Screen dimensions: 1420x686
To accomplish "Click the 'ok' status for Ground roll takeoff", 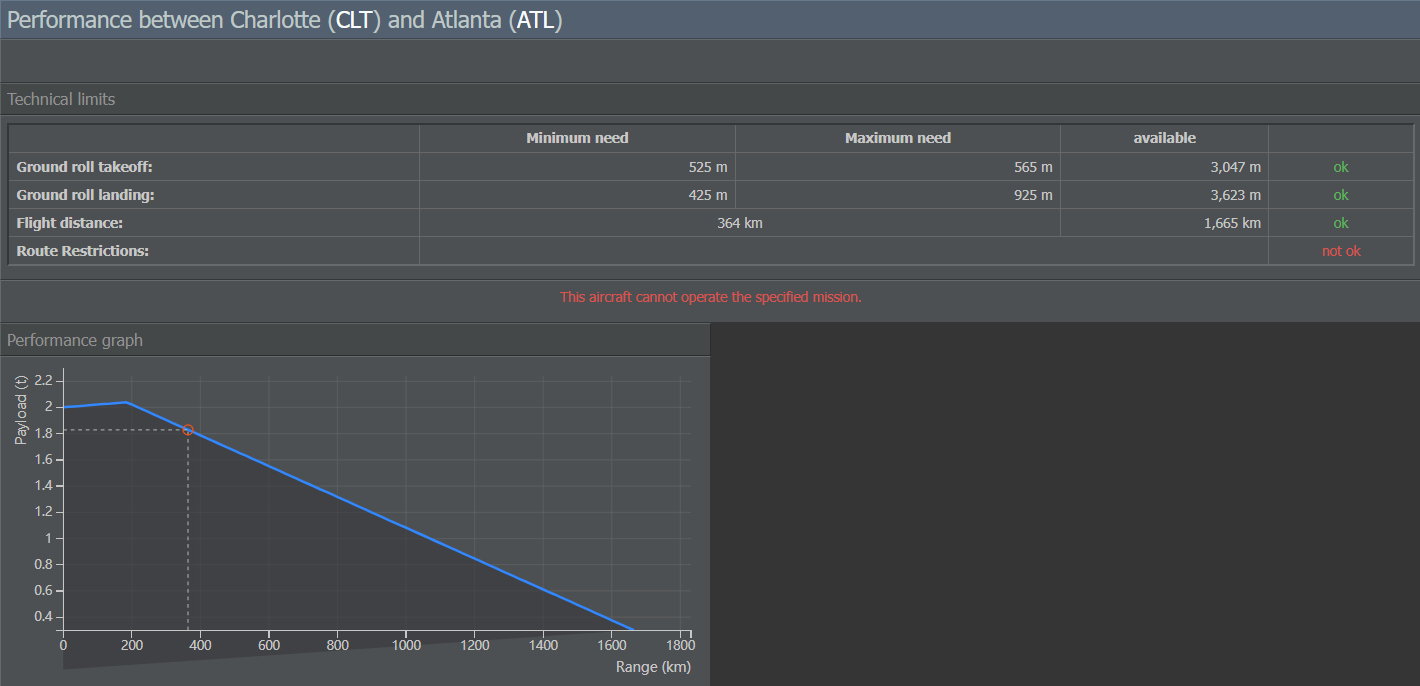I will click(1341, 167).
